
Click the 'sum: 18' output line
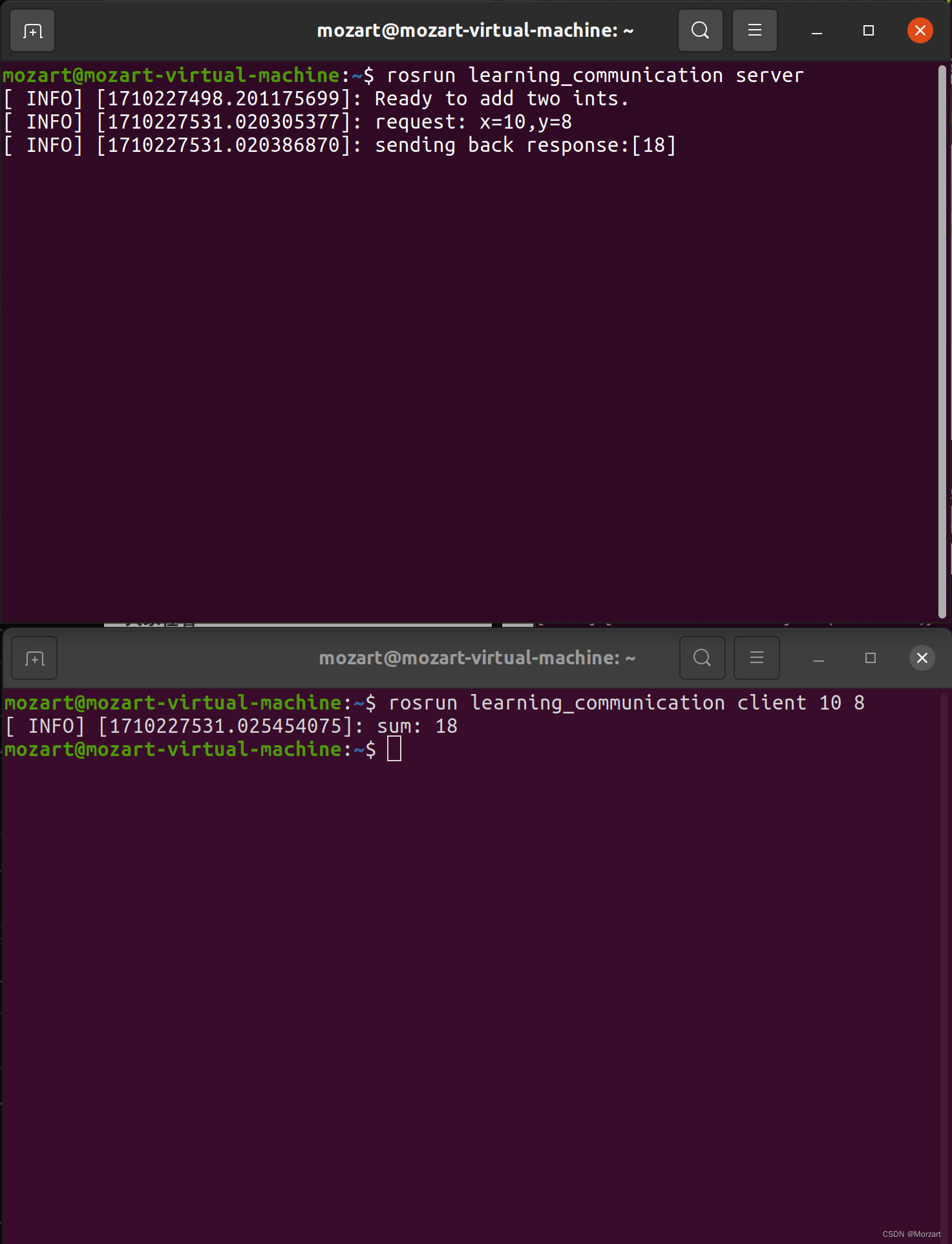pos(231,726)
